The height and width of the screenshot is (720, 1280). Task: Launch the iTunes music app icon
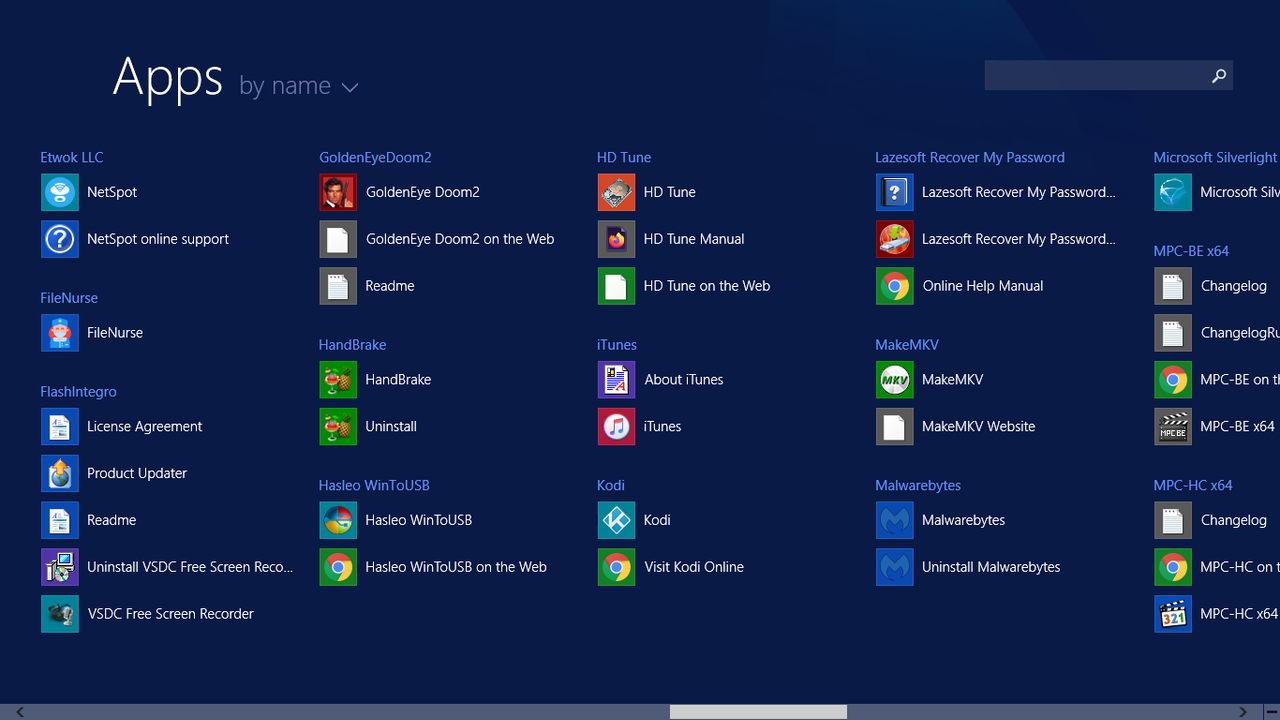coord(616,427)
